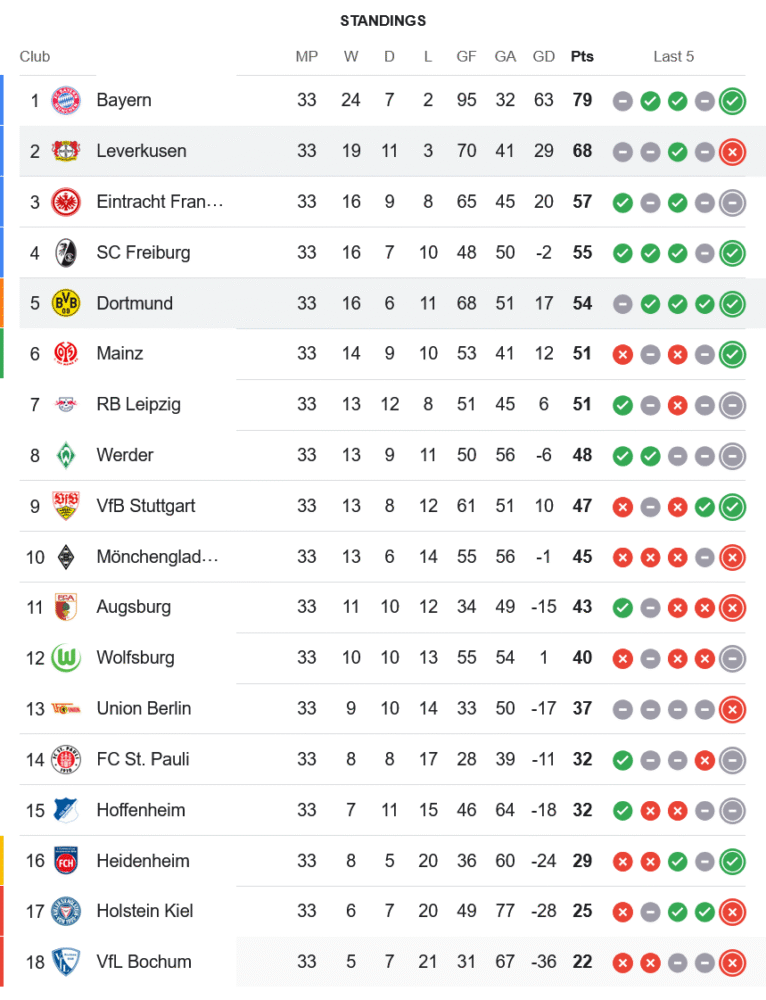Open the RB Leipzig logo icon
Viewport: 766px width, 1000px height.
pyautogui.click(x=66, y=404)
